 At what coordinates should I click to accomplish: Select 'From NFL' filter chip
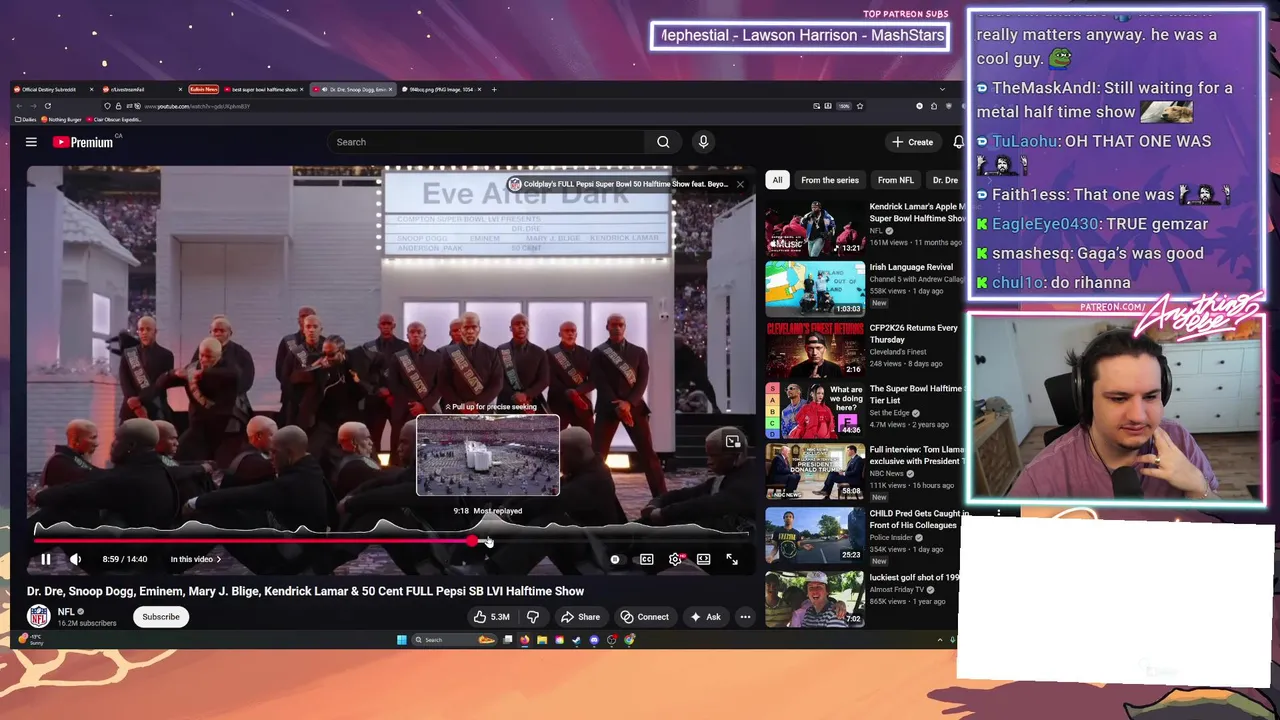tap(895, 180)
